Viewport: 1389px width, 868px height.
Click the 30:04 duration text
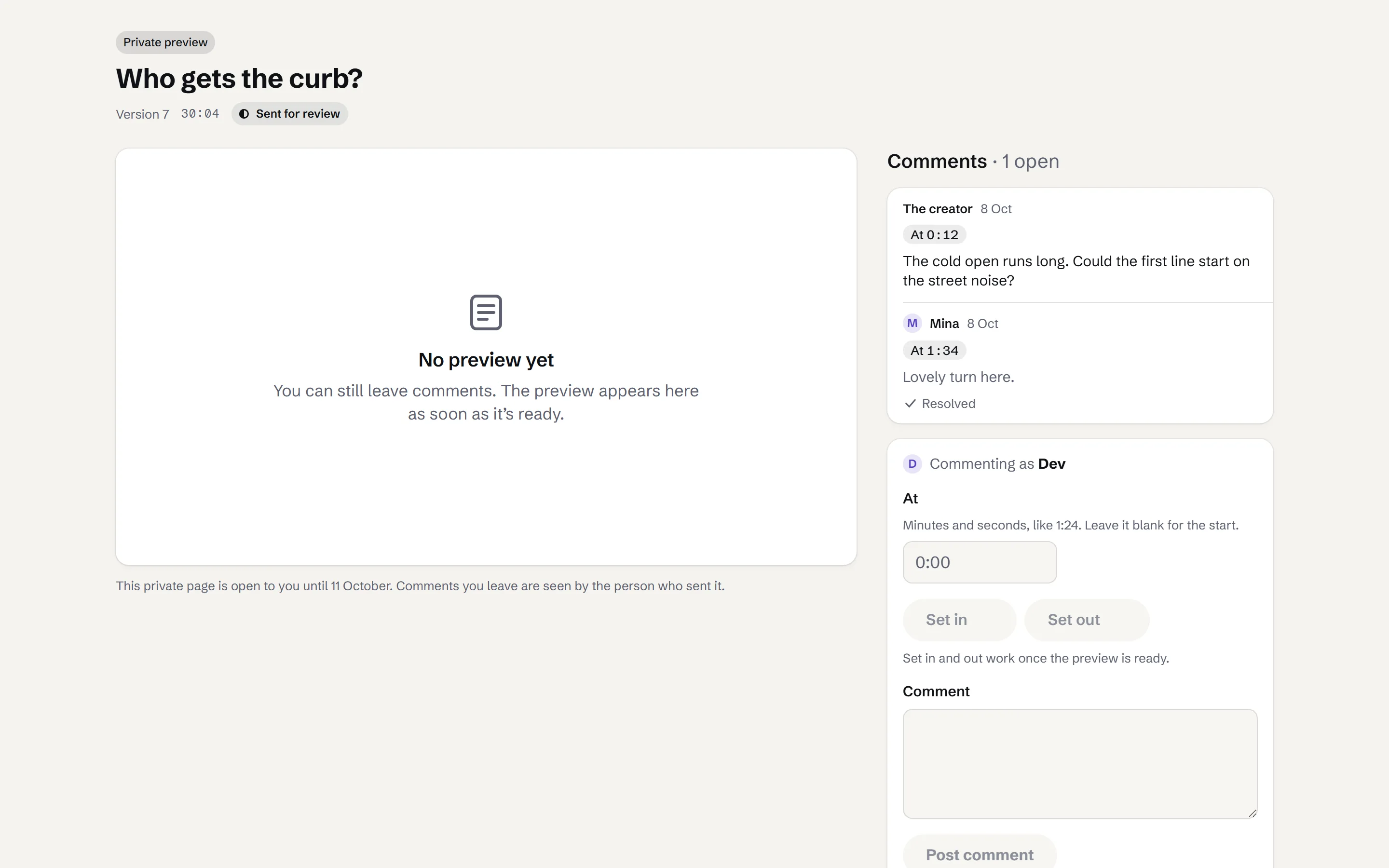200,114
